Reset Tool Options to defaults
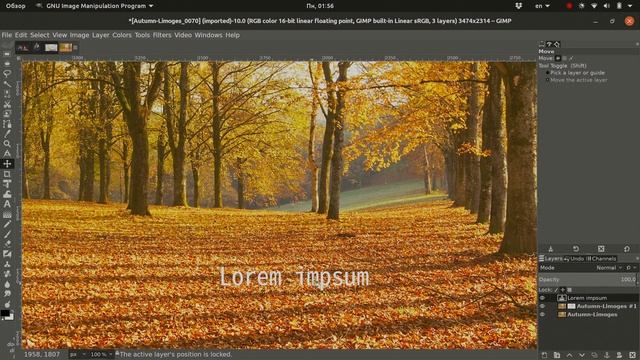The height and width of the screenshot is (360, 640). coord(627,249)
